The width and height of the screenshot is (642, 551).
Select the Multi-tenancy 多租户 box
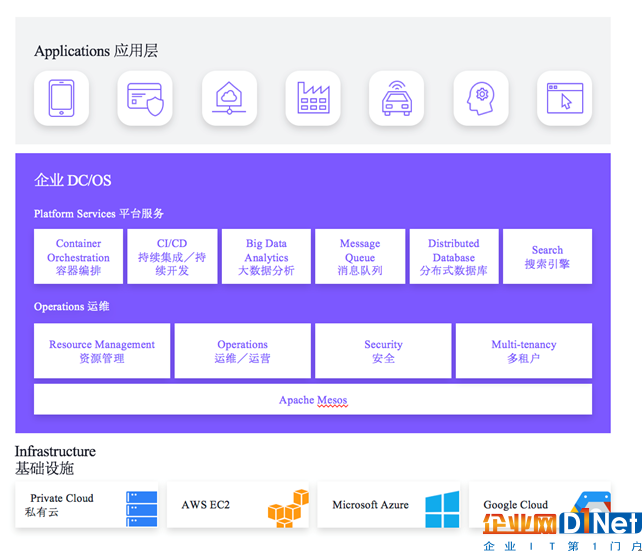click(524, 351)
